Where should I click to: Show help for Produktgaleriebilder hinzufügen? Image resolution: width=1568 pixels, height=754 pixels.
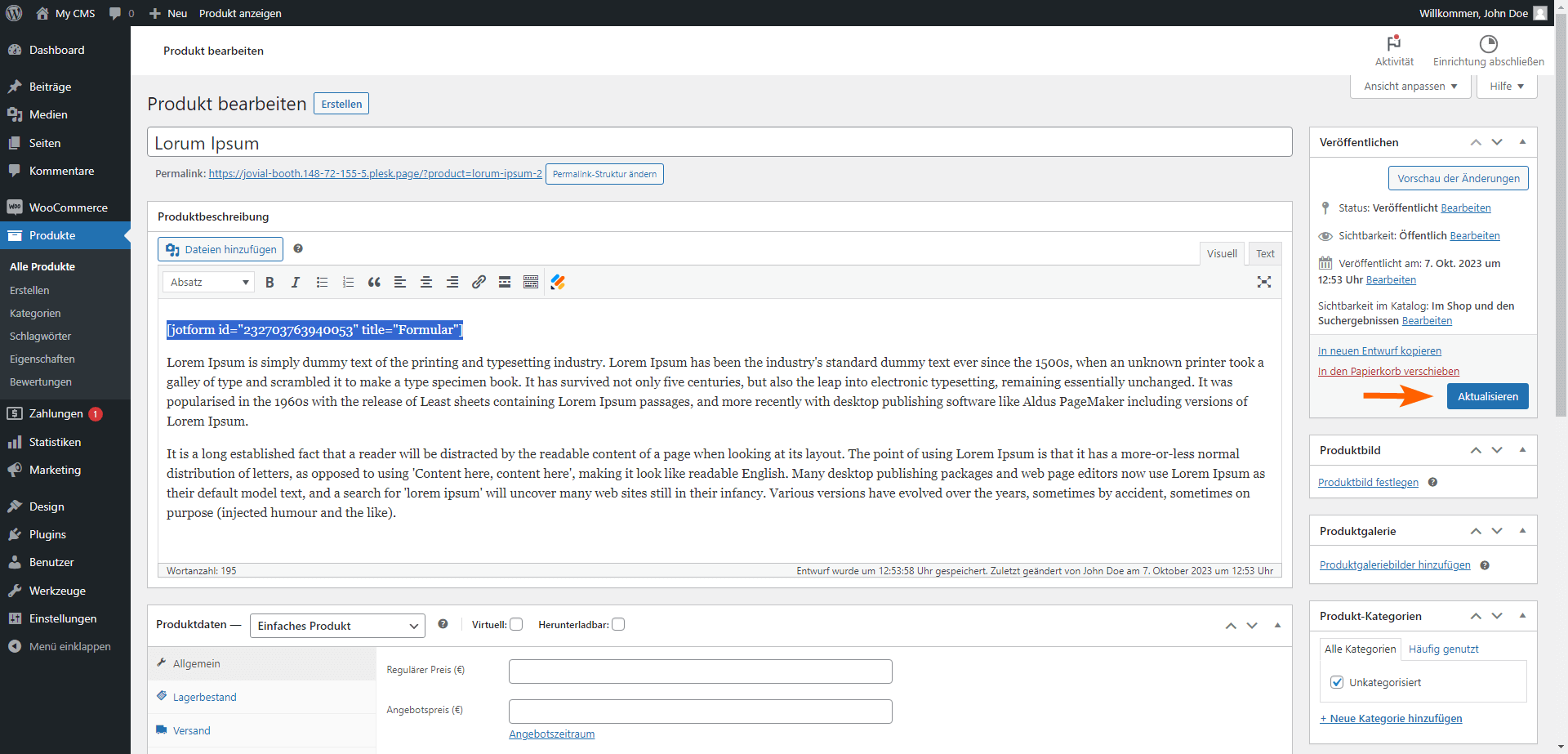click(1485, 565)
